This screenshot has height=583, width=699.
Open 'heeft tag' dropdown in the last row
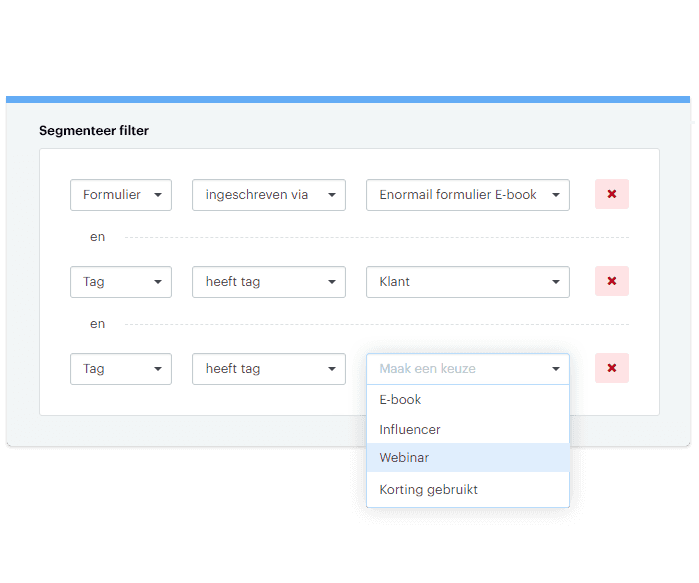(269, 369)
